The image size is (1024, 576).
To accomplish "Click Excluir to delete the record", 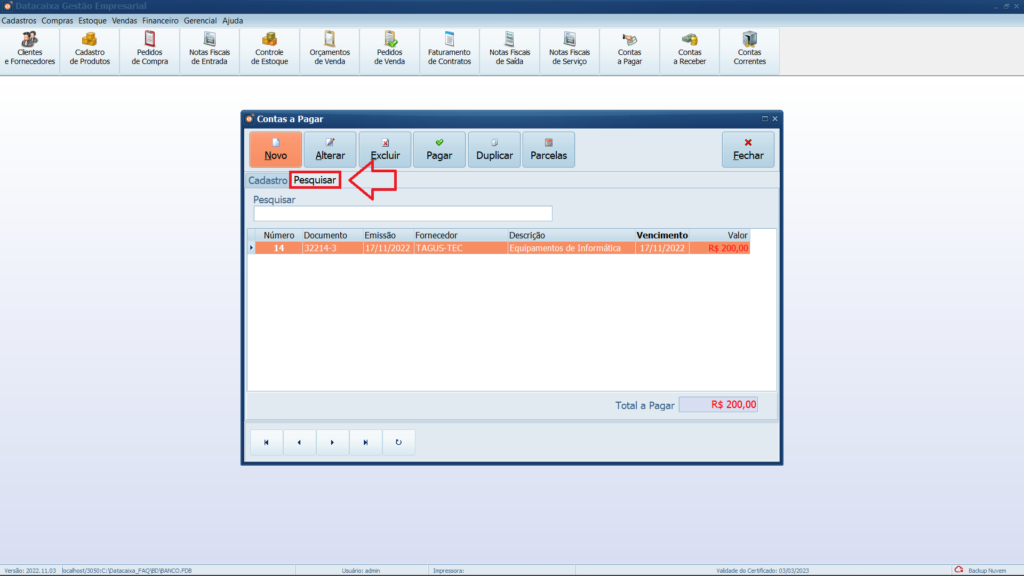I will point(385,150).
